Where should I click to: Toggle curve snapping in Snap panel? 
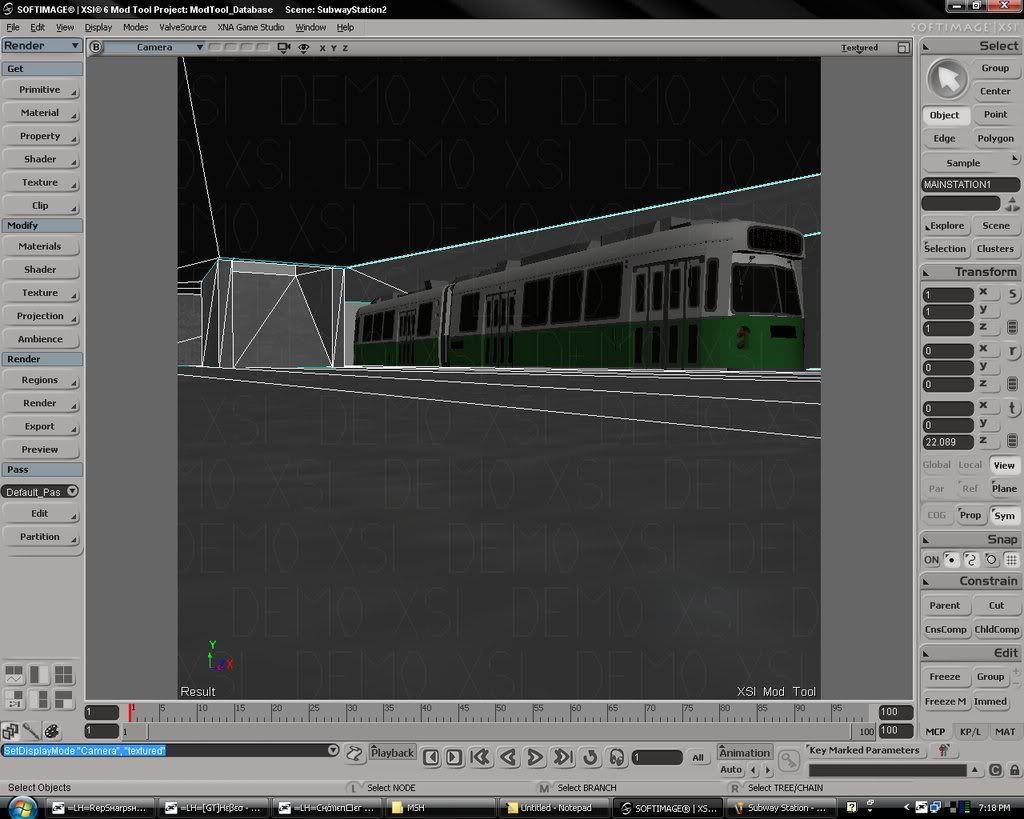(x=971, y=560)
